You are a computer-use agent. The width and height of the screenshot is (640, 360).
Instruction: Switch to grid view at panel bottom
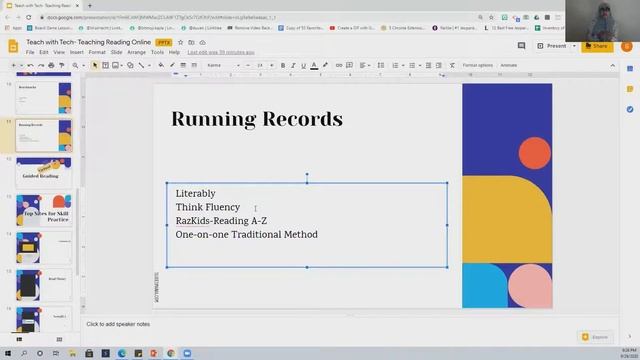point(59,339)
